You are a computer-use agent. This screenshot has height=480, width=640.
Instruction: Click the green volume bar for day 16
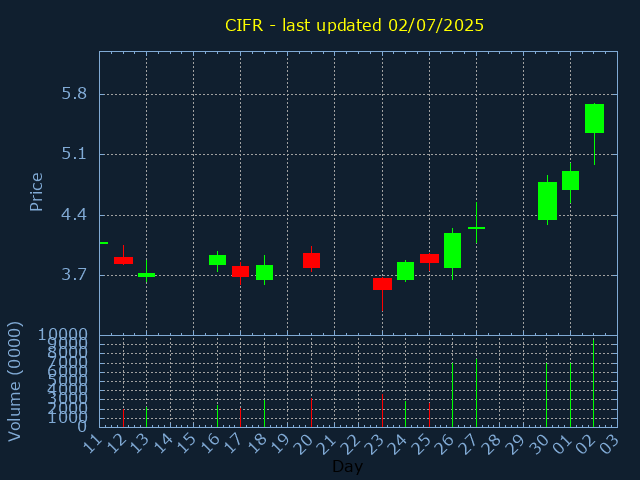(x=218, y=416)
